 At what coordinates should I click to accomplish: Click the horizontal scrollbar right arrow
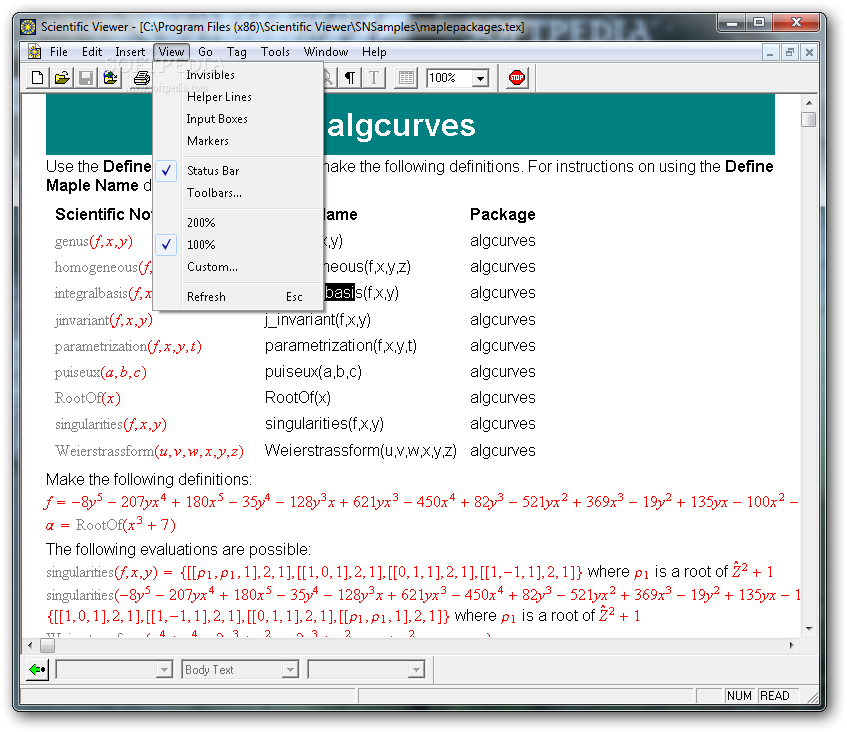[792, 645]
